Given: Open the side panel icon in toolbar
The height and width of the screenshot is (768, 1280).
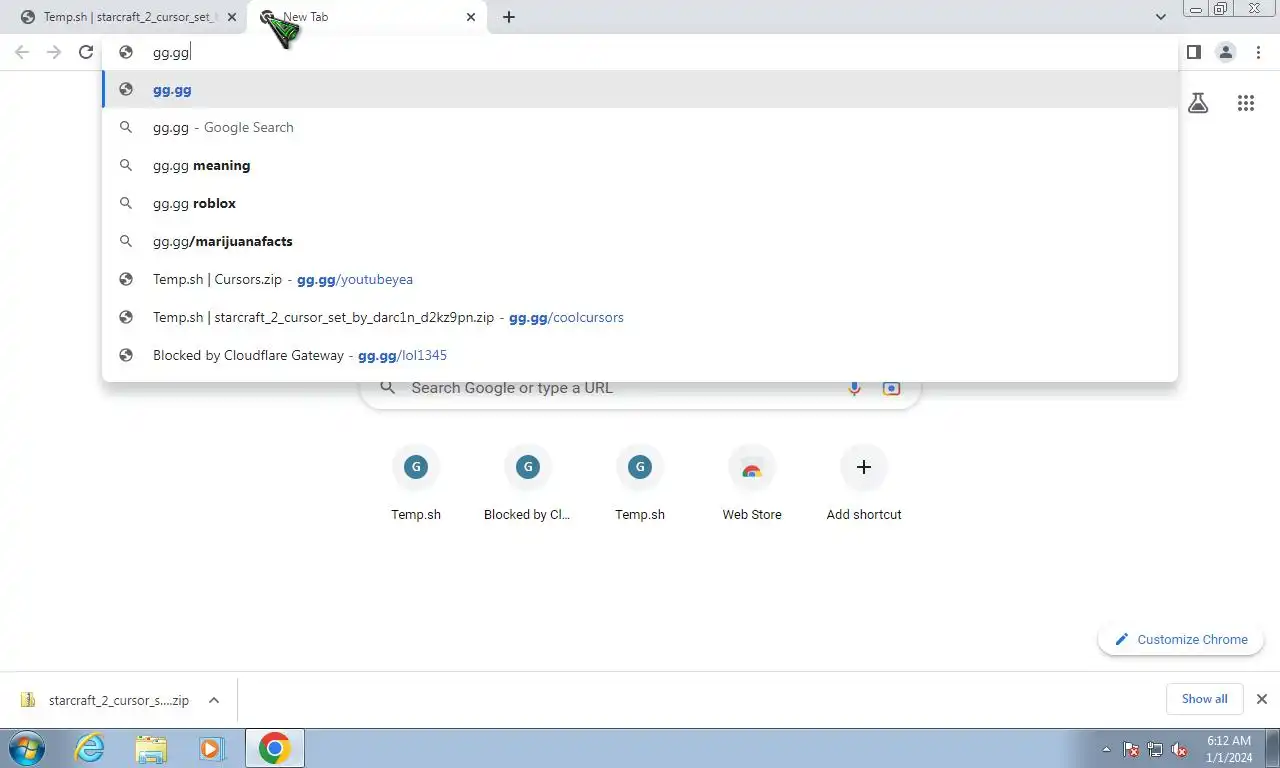Looking at the screenshot, I should (x=1193, y=52).
